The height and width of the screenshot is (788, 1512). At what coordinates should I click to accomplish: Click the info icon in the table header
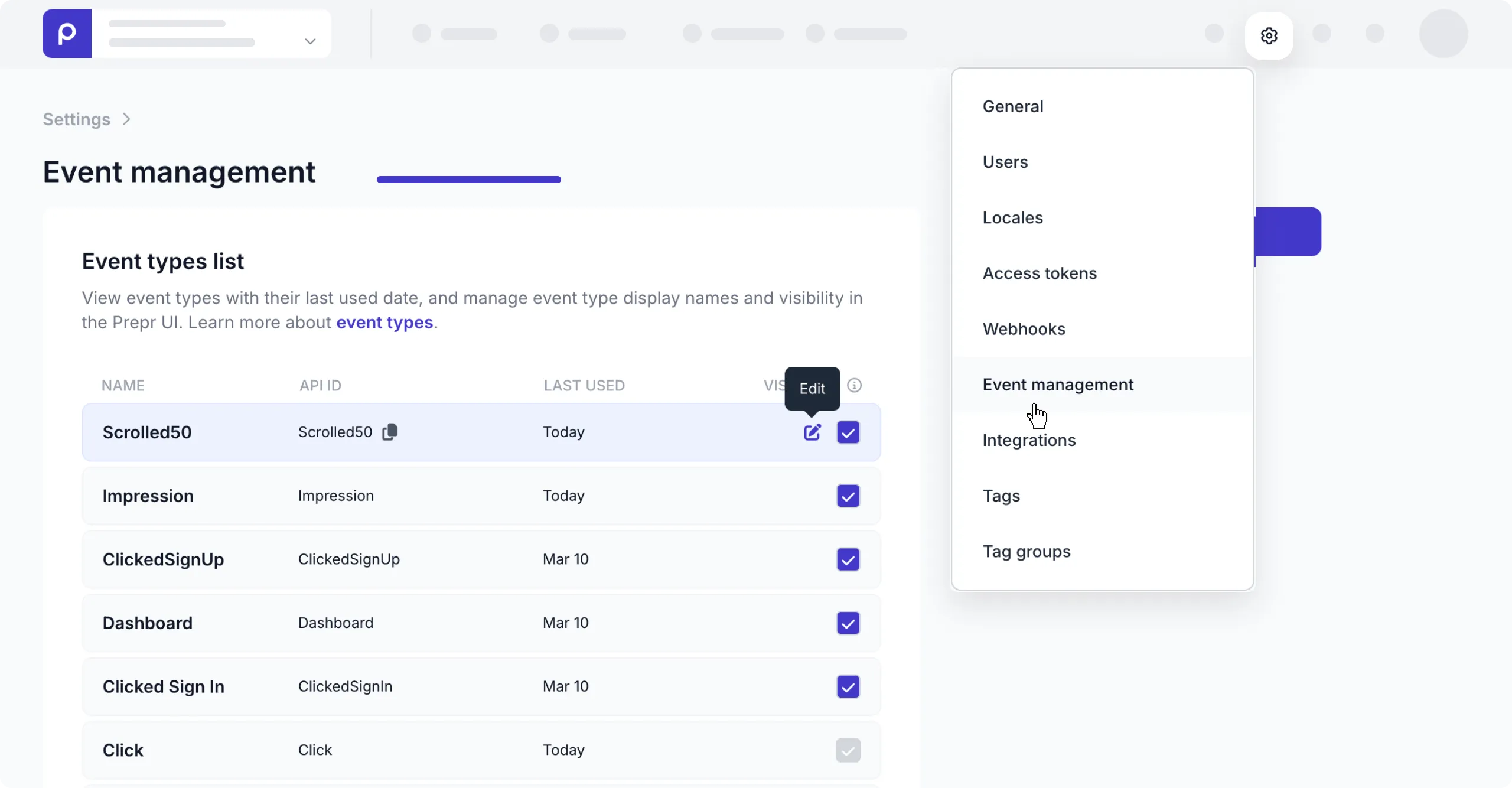pos(855,385)
